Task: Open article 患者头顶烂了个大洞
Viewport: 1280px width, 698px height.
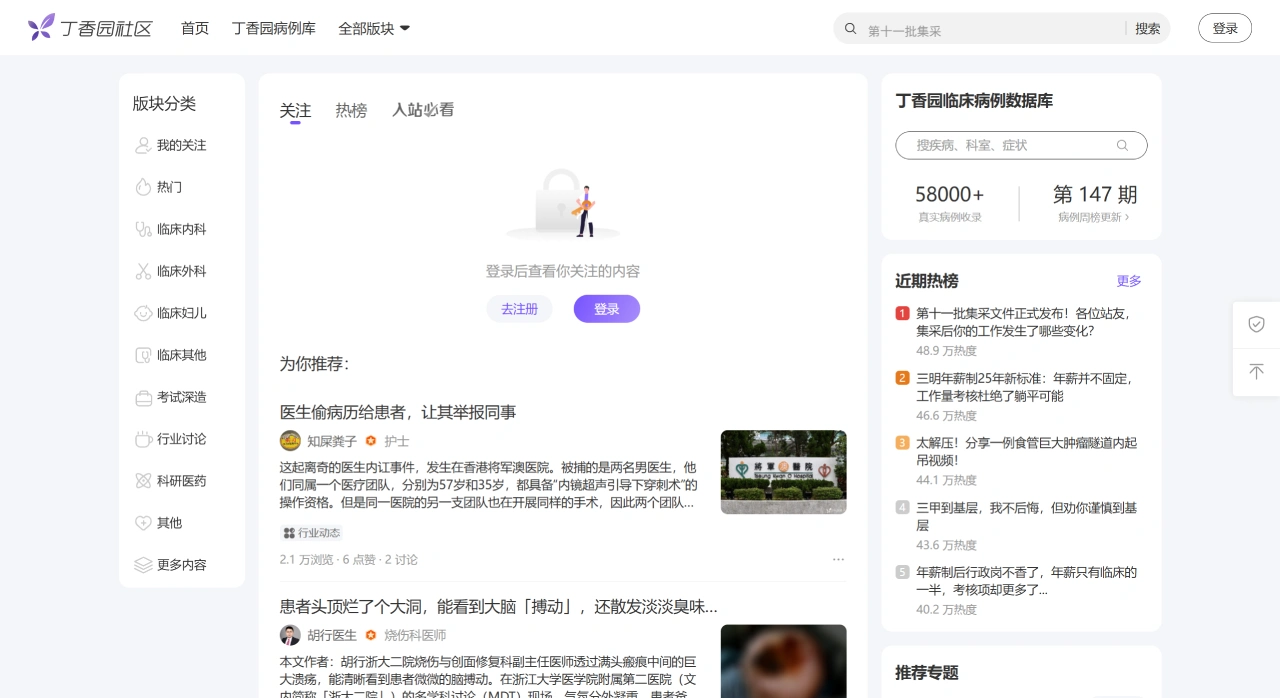Action: (x=498, y=606)
